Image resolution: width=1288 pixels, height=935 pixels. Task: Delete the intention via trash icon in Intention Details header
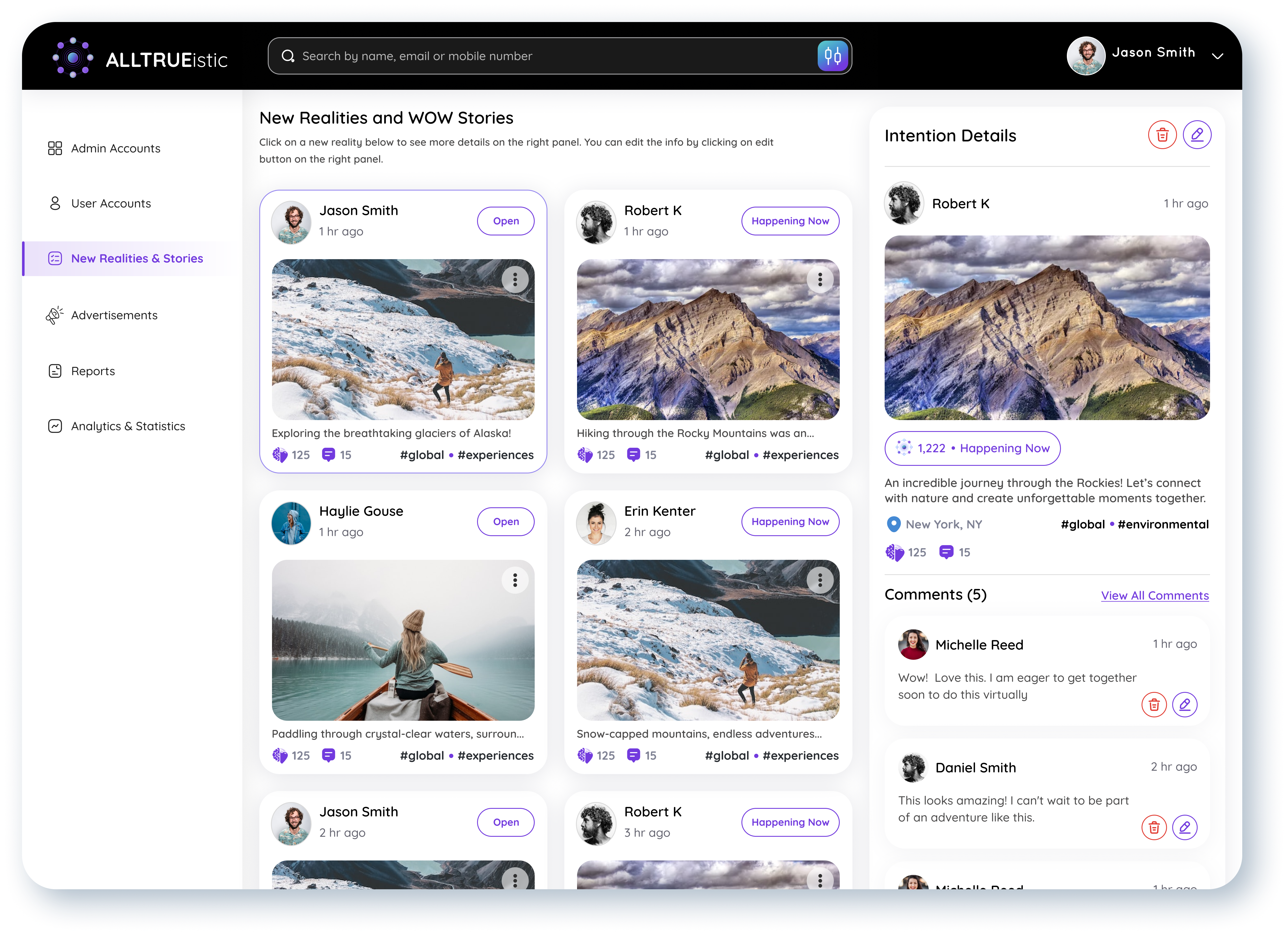1162,135
